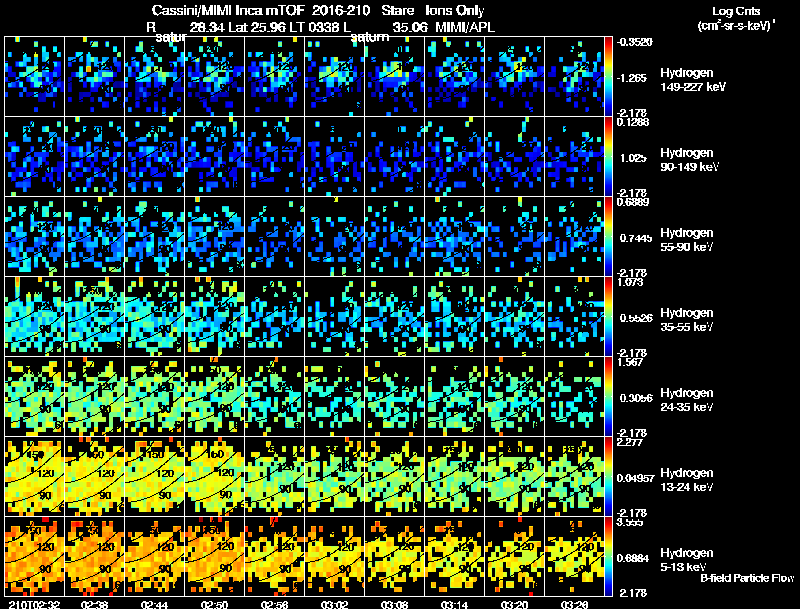Pick the 55-90 keV panel at 03:08
Viewport: 800px width, 609px height.
tap(394, 237)
